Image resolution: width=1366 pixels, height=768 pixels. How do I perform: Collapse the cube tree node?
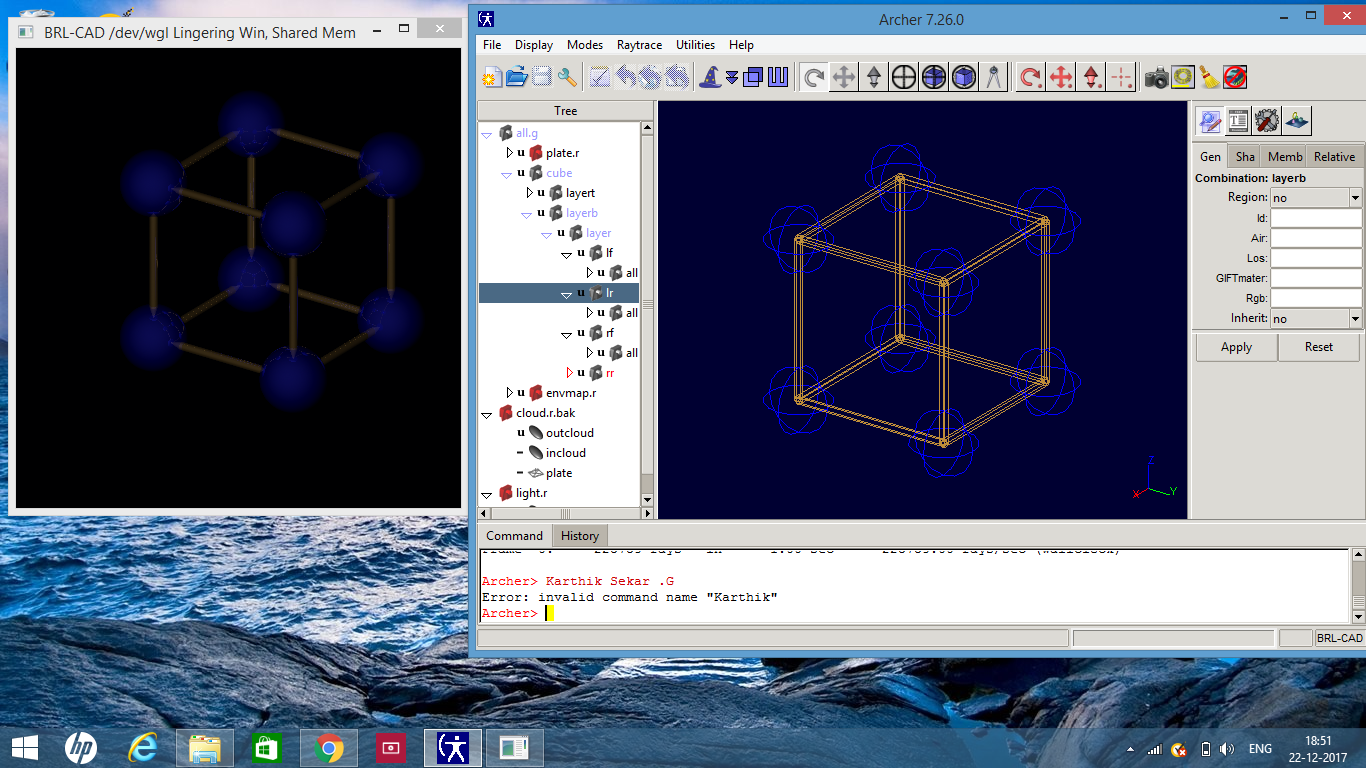pos(506,174)
